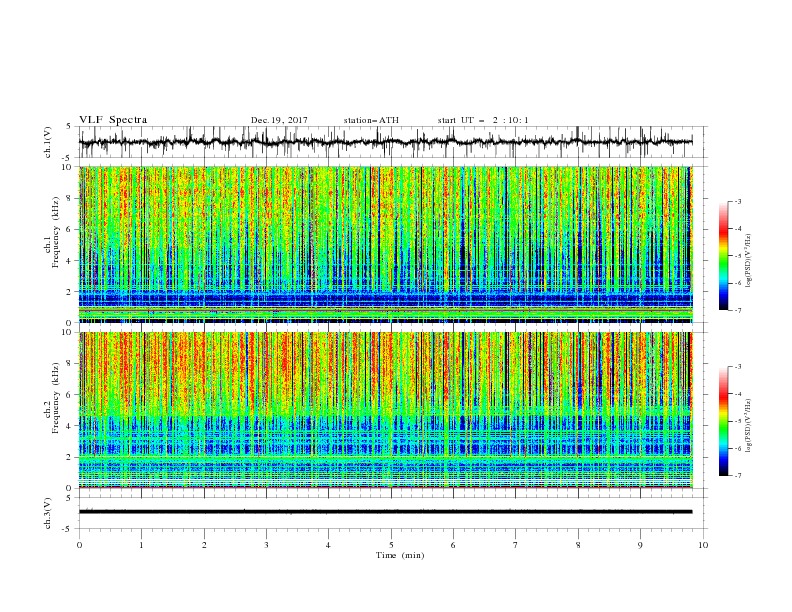792x612 pixels.
Task: Click the 'station=ATH' label
Action: [x=371, y=120]
